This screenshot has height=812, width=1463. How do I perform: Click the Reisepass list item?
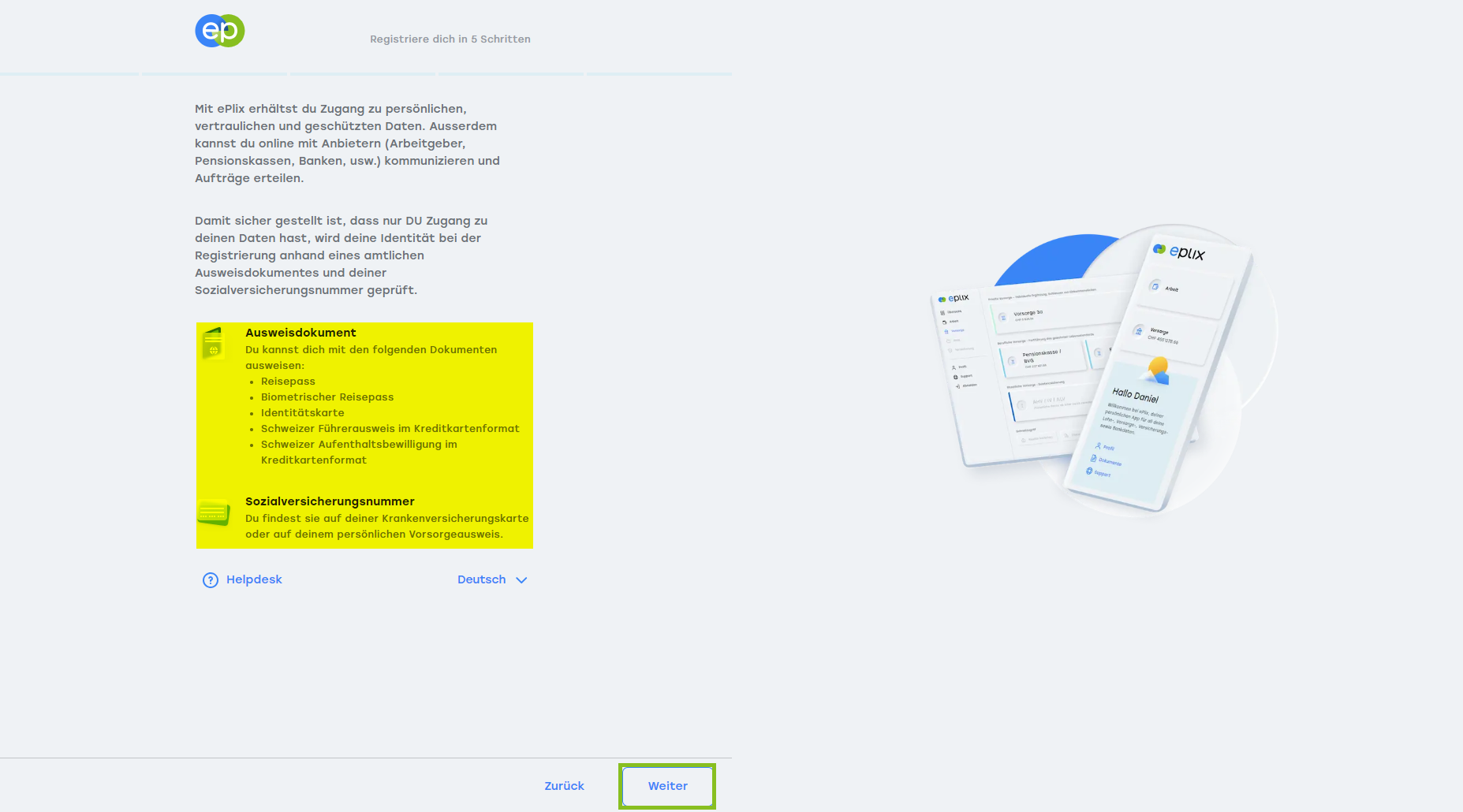pos(288,382)
